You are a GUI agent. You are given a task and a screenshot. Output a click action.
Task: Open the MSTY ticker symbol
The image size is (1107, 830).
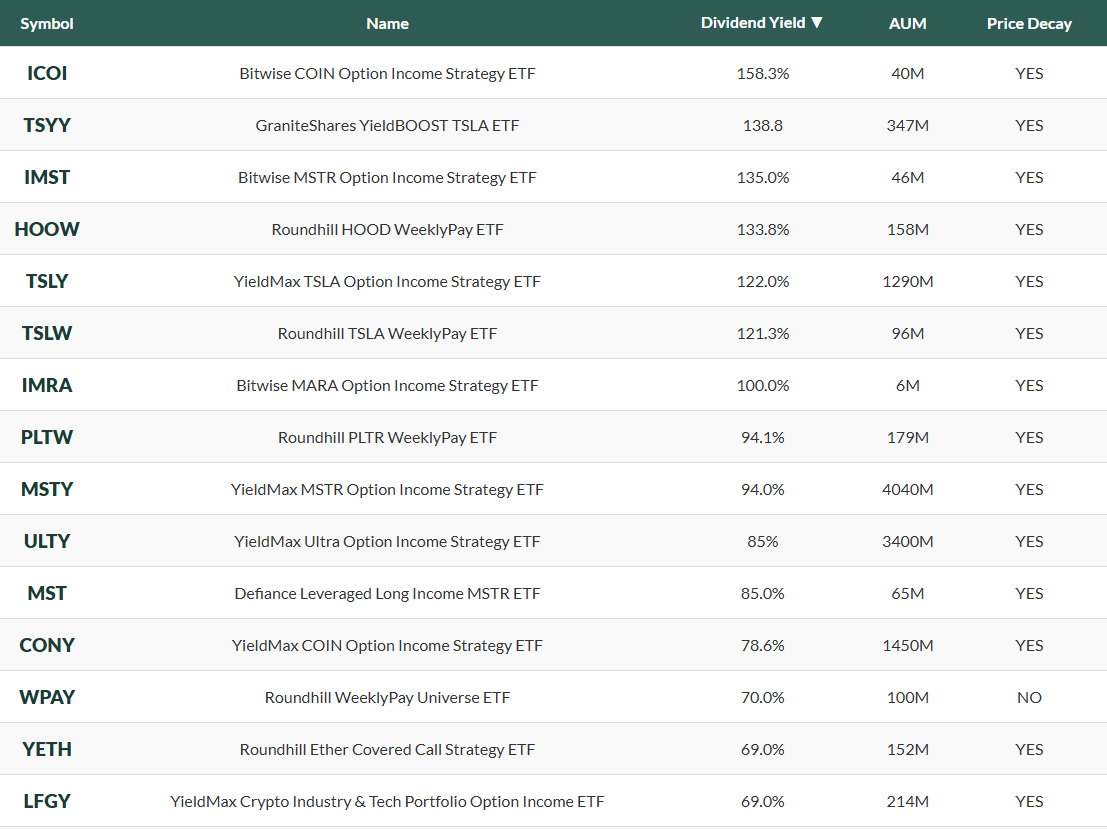coord(47,489)
